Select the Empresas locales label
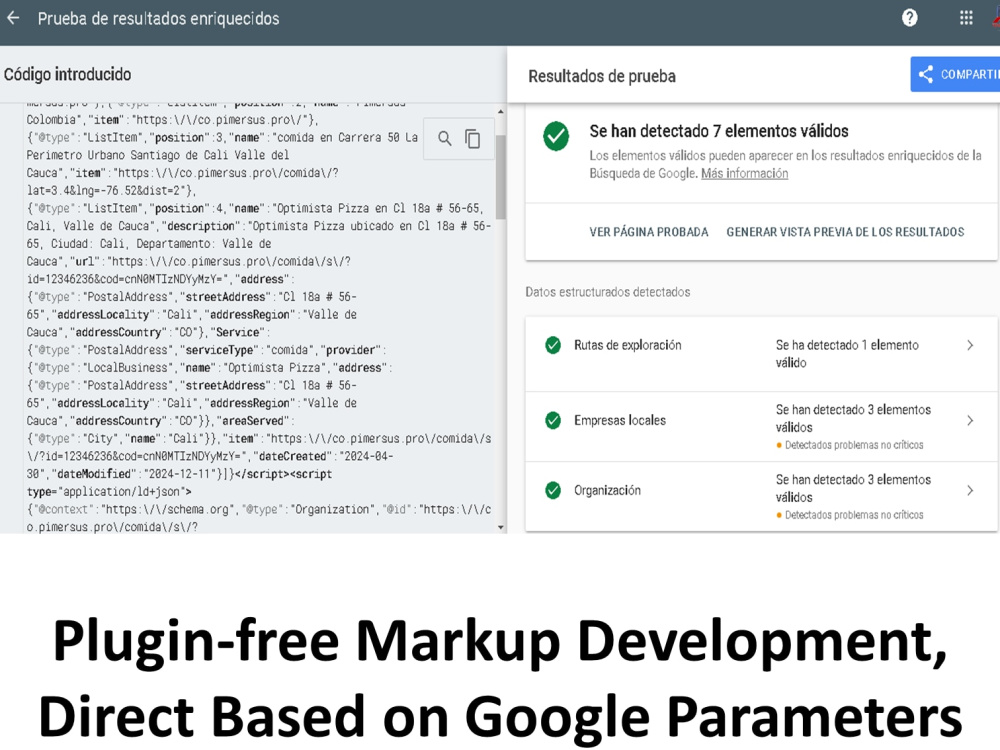Screen dimensions: 1000x750 pyautogui.click(x=620, y=420)
